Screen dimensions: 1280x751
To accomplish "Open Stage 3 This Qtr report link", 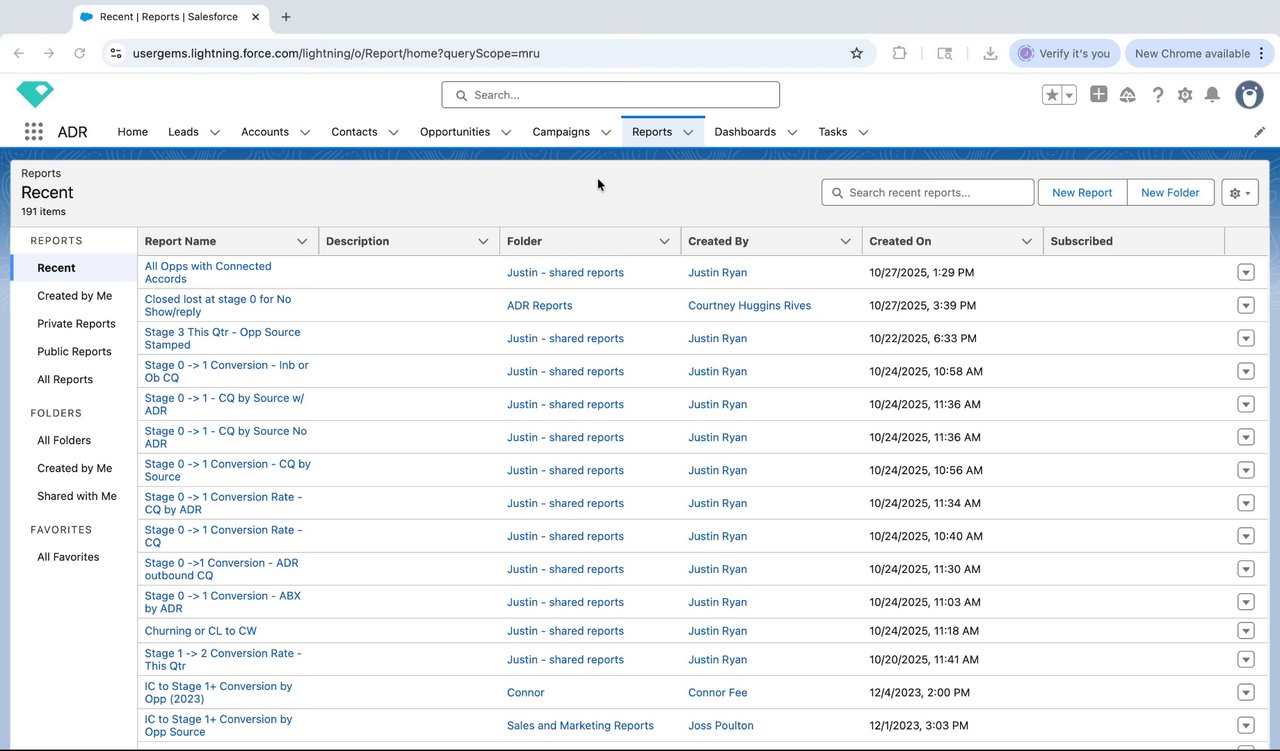I will click(222, 339).
